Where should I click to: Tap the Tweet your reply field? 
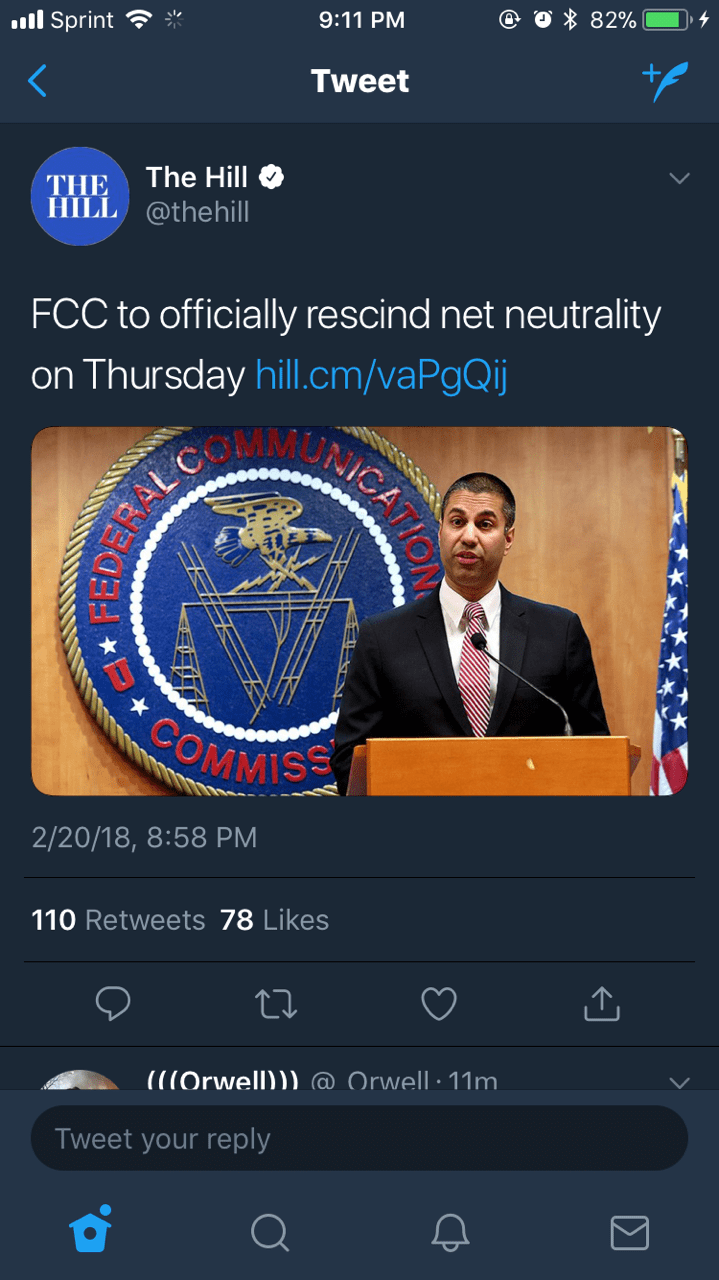click(x=359, y=1138)
